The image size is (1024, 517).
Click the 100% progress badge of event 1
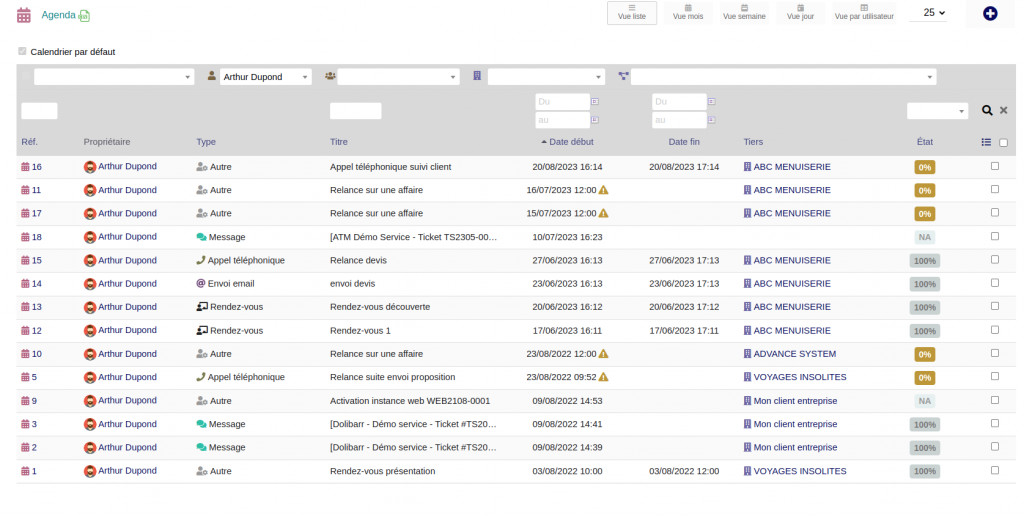pyautogui.click(x=925, y=471)
